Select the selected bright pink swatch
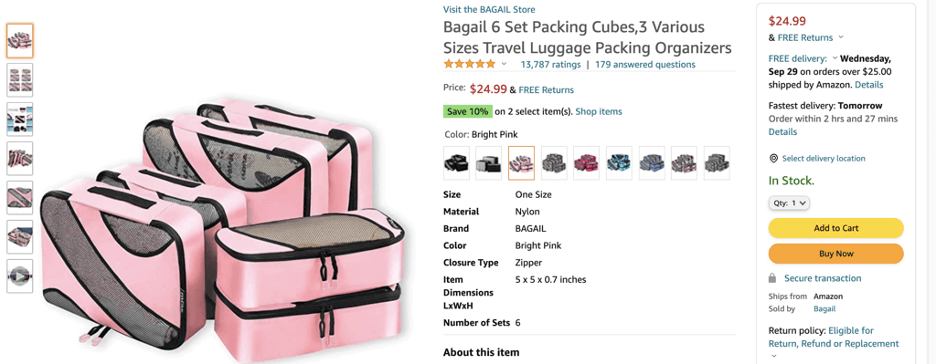The width and height of the screenshot is (936, 364). click(x=521, y=163)
